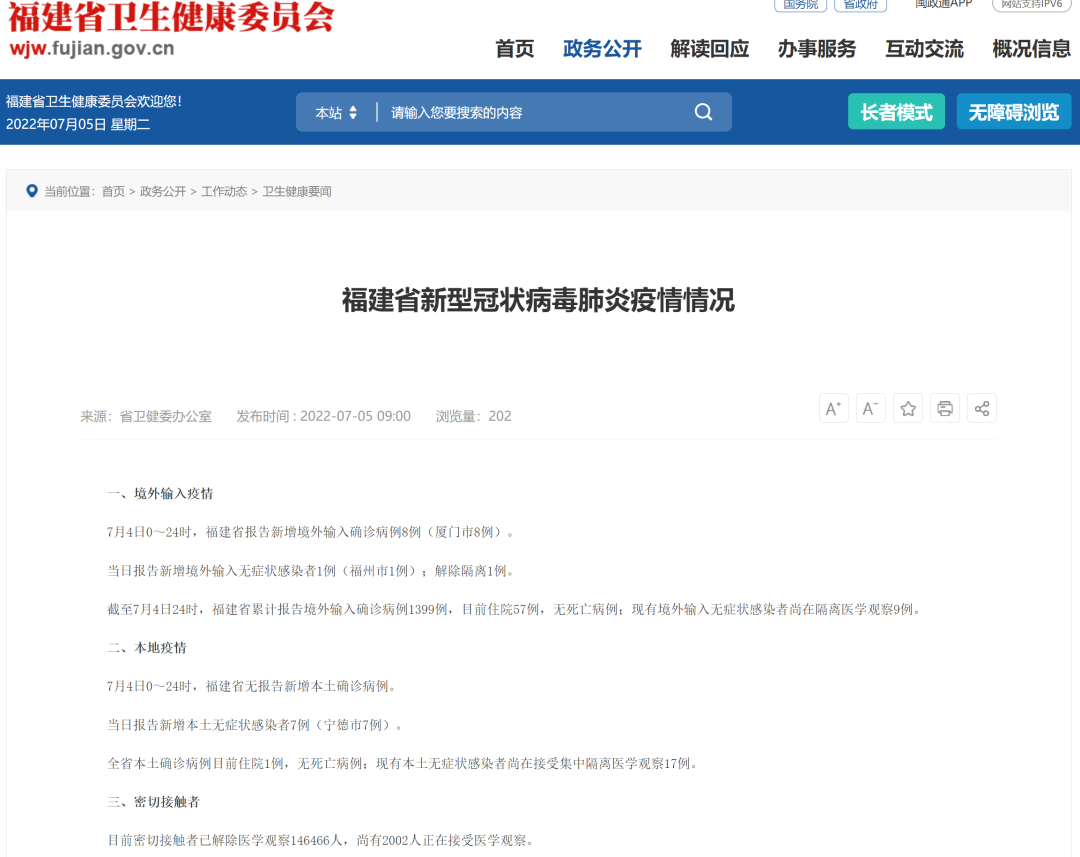
Task: Click the heading 三、密切接触者
Action: [154, 802]
